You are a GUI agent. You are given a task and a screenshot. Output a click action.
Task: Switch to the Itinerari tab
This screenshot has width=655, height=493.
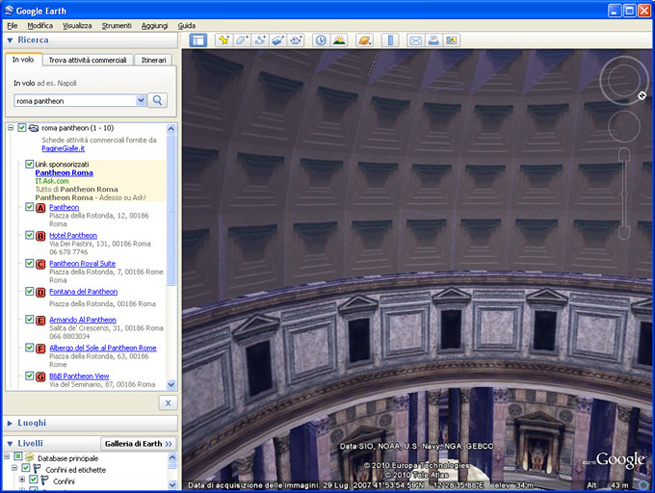click(153, 60)
